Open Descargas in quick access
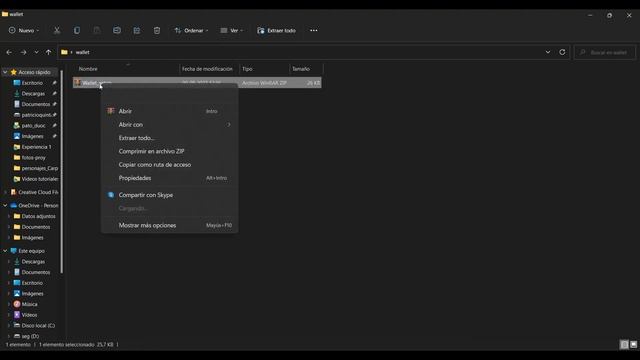This screenshot has width=640, height=360. click(33, 93)
